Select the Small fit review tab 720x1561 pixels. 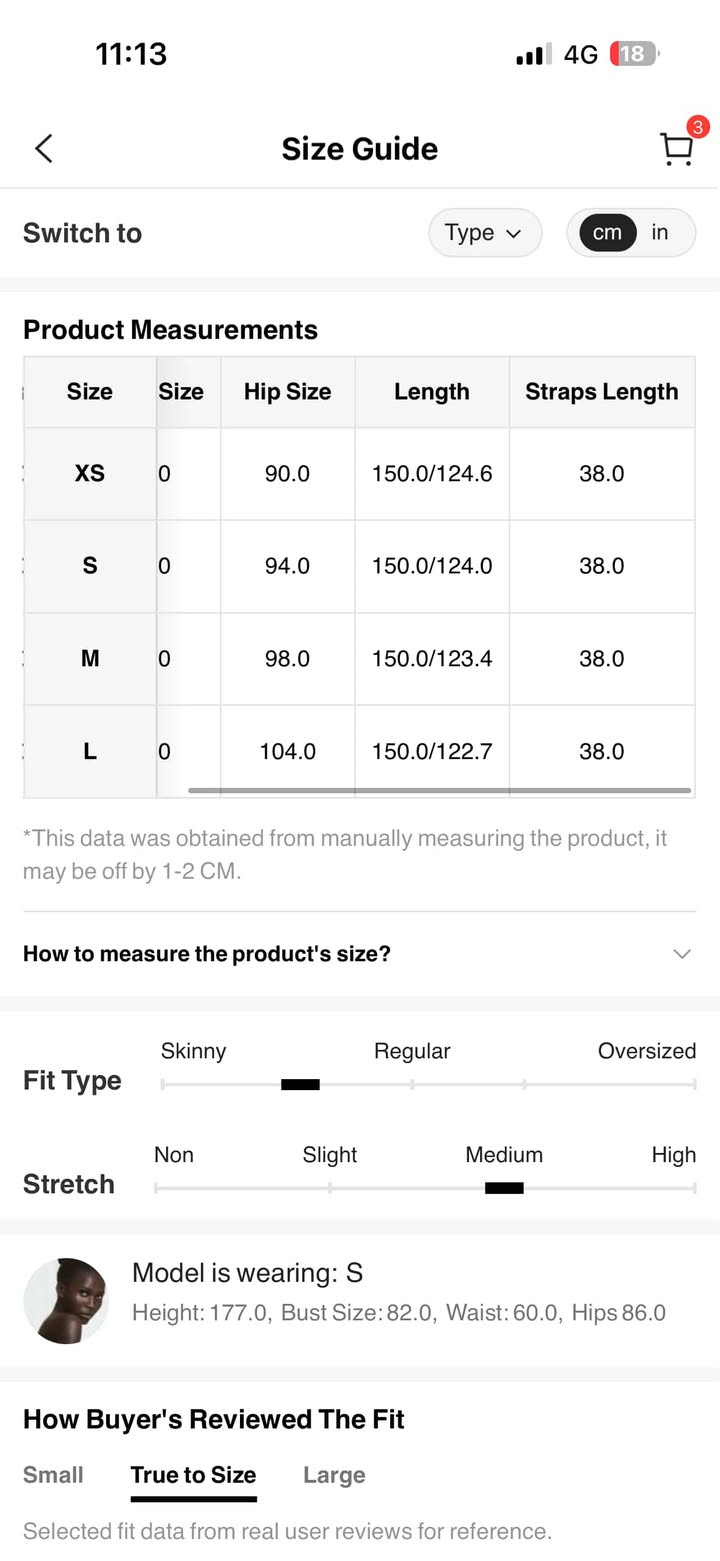pyautogui.click(x=53, y=1475)
